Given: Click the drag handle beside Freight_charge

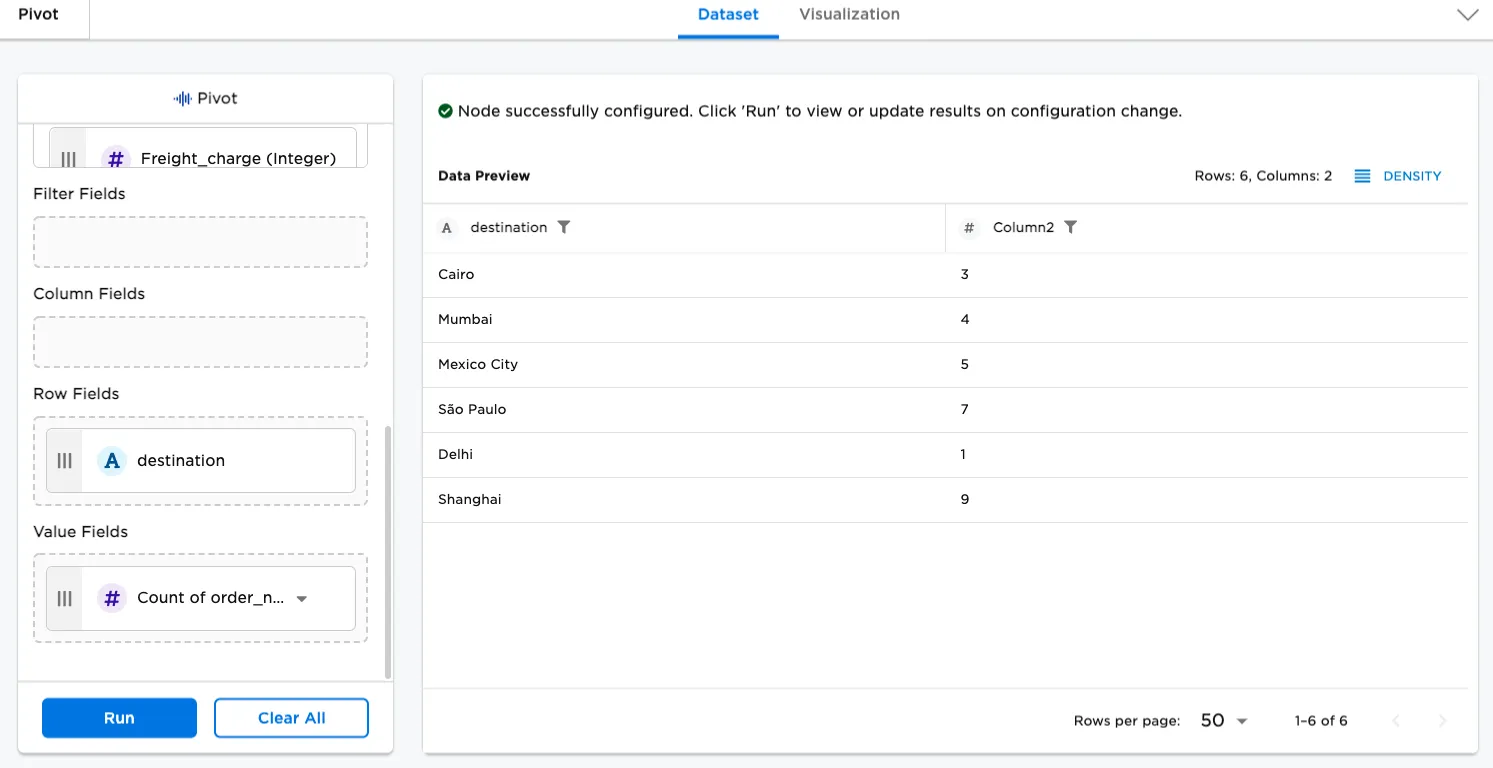Looking at the screenshot, I should coord(68,158).
